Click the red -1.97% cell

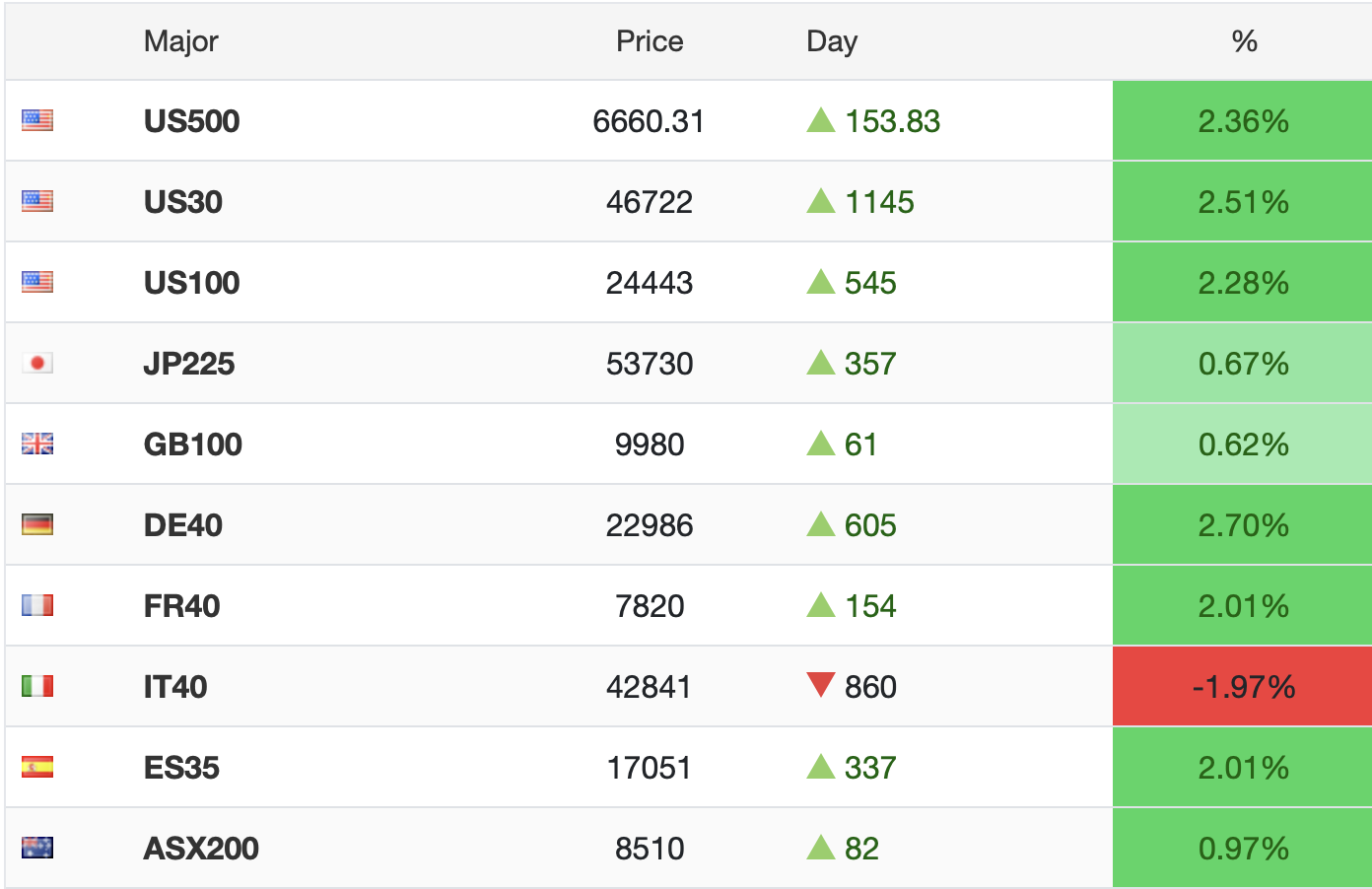click(x=1243, y=687)
